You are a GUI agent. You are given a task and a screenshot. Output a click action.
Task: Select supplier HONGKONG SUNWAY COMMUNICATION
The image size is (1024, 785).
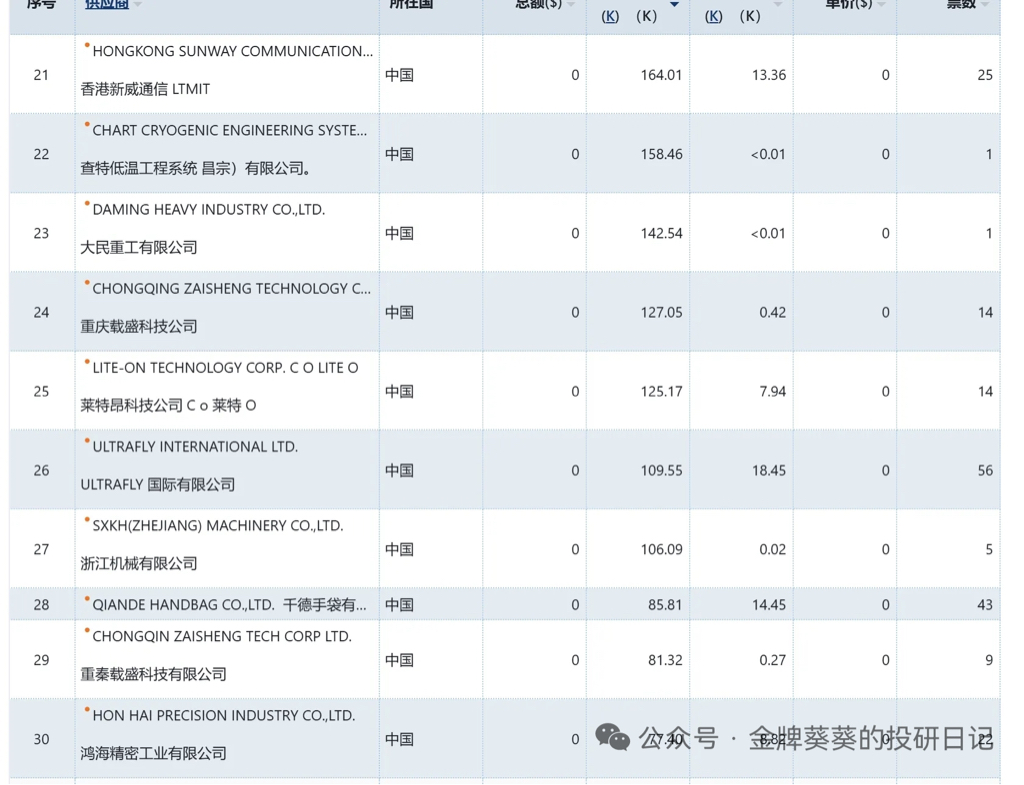click(232, 51)
